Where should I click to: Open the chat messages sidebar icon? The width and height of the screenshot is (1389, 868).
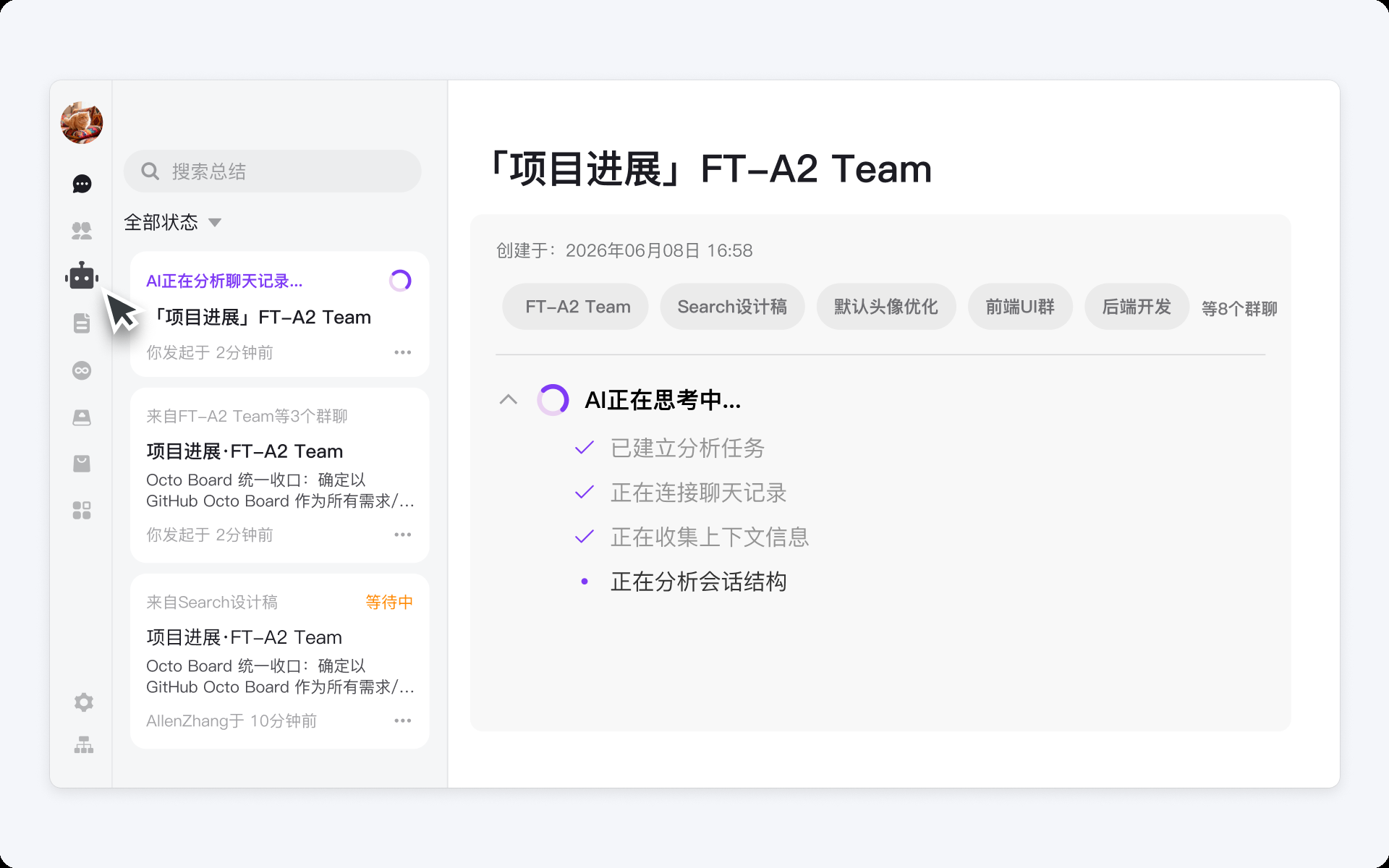pyautogui.click(x=82, y=184)
